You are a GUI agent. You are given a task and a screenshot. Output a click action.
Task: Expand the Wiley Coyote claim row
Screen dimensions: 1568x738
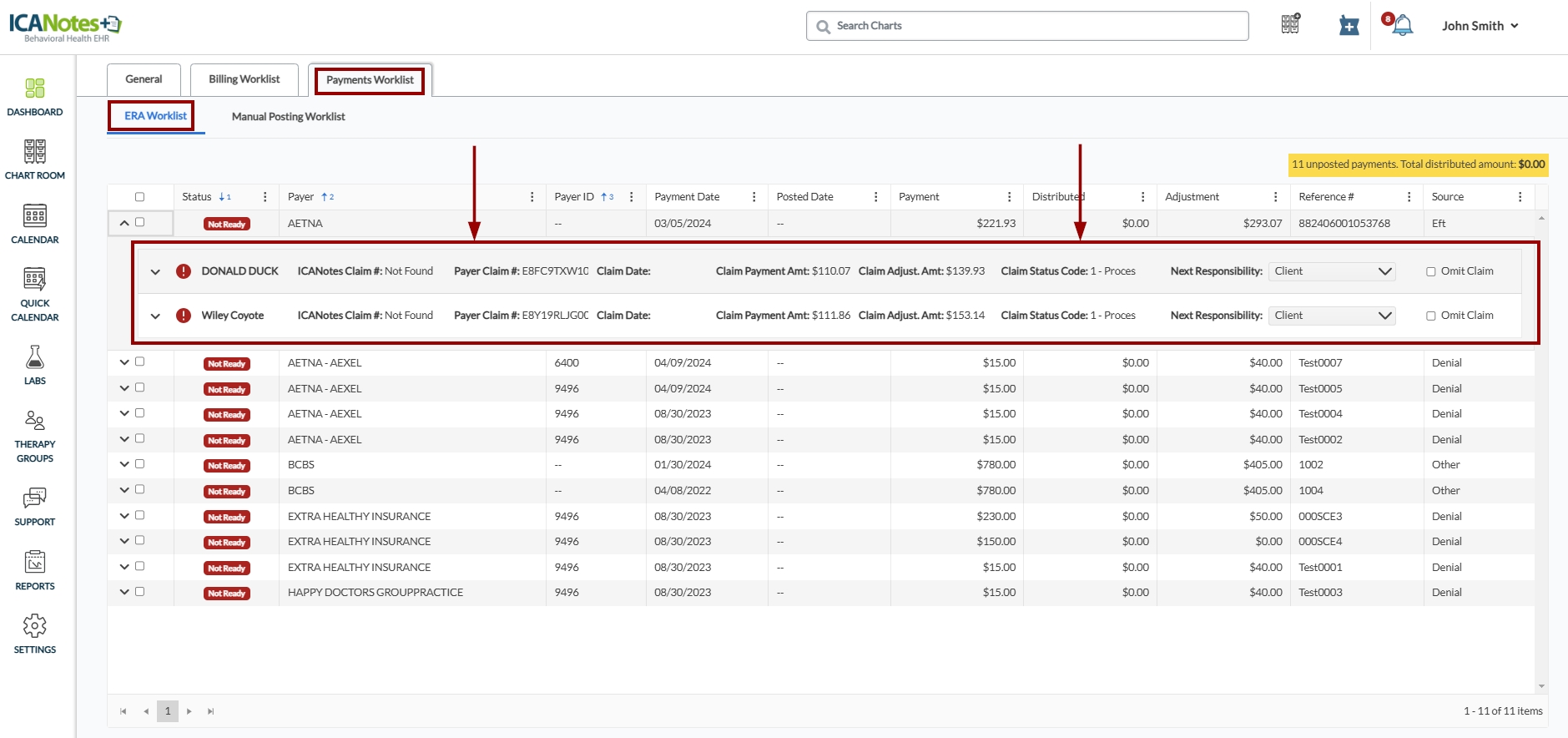pyautogui.click(x=155, y=316)
